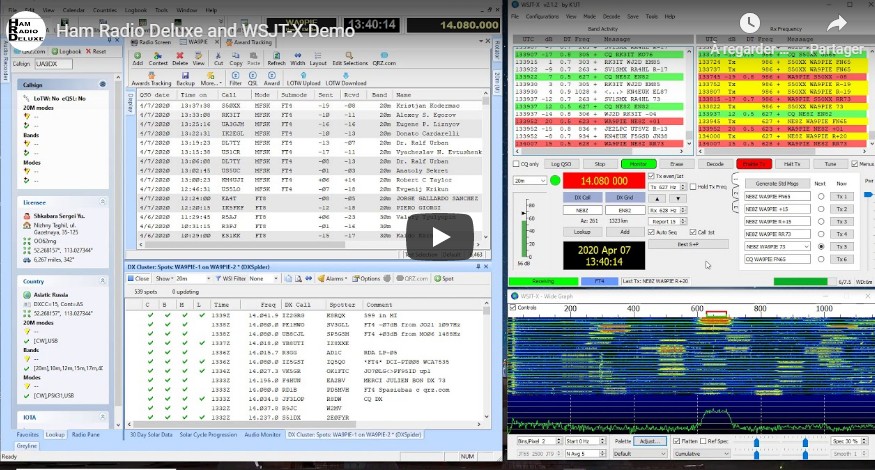Image resolution: width=875 pixels, height=470 pixels.
Task: Open the Tx 5 message combo box
Action: 777,246
